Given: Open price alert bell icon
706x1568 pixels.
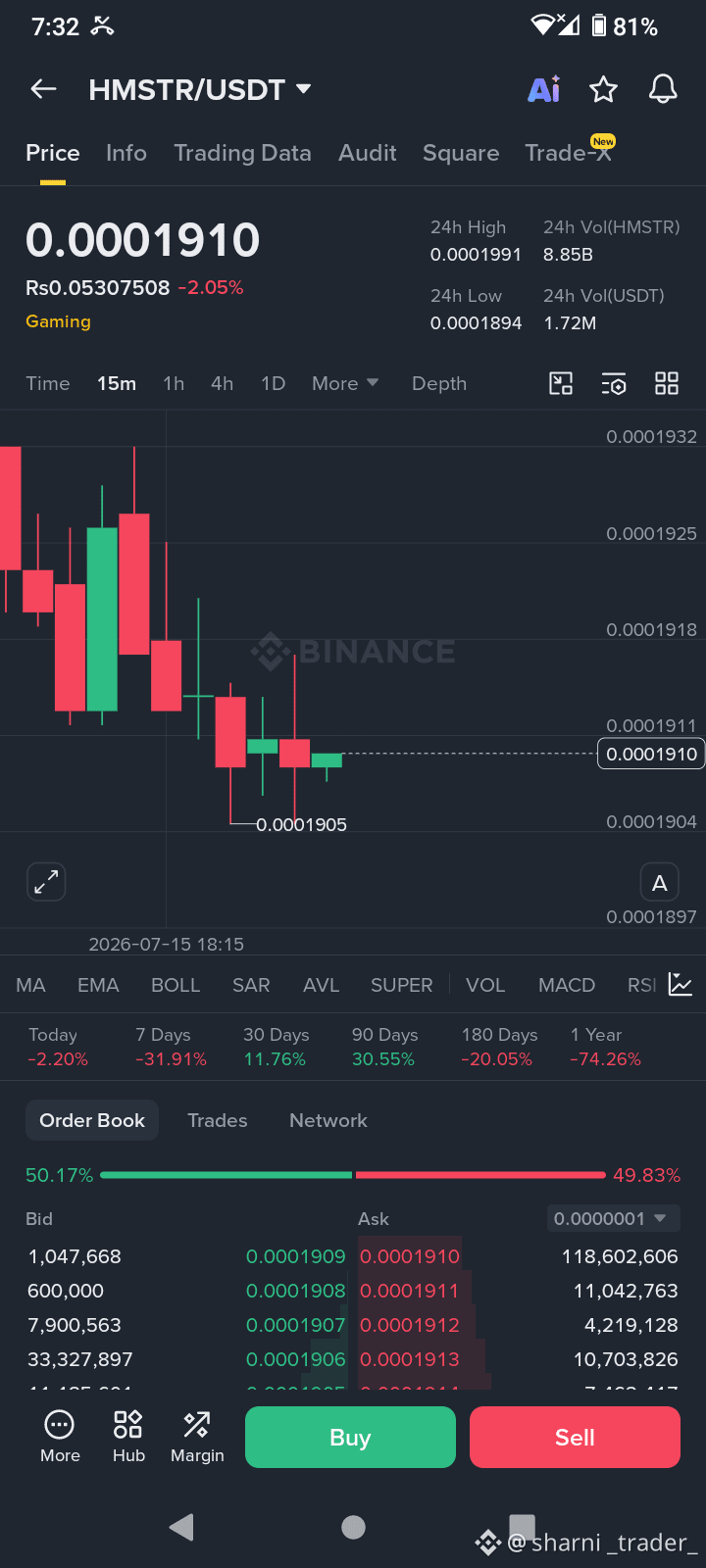Looking at the screenshot, I should click(x=664, y=89).
